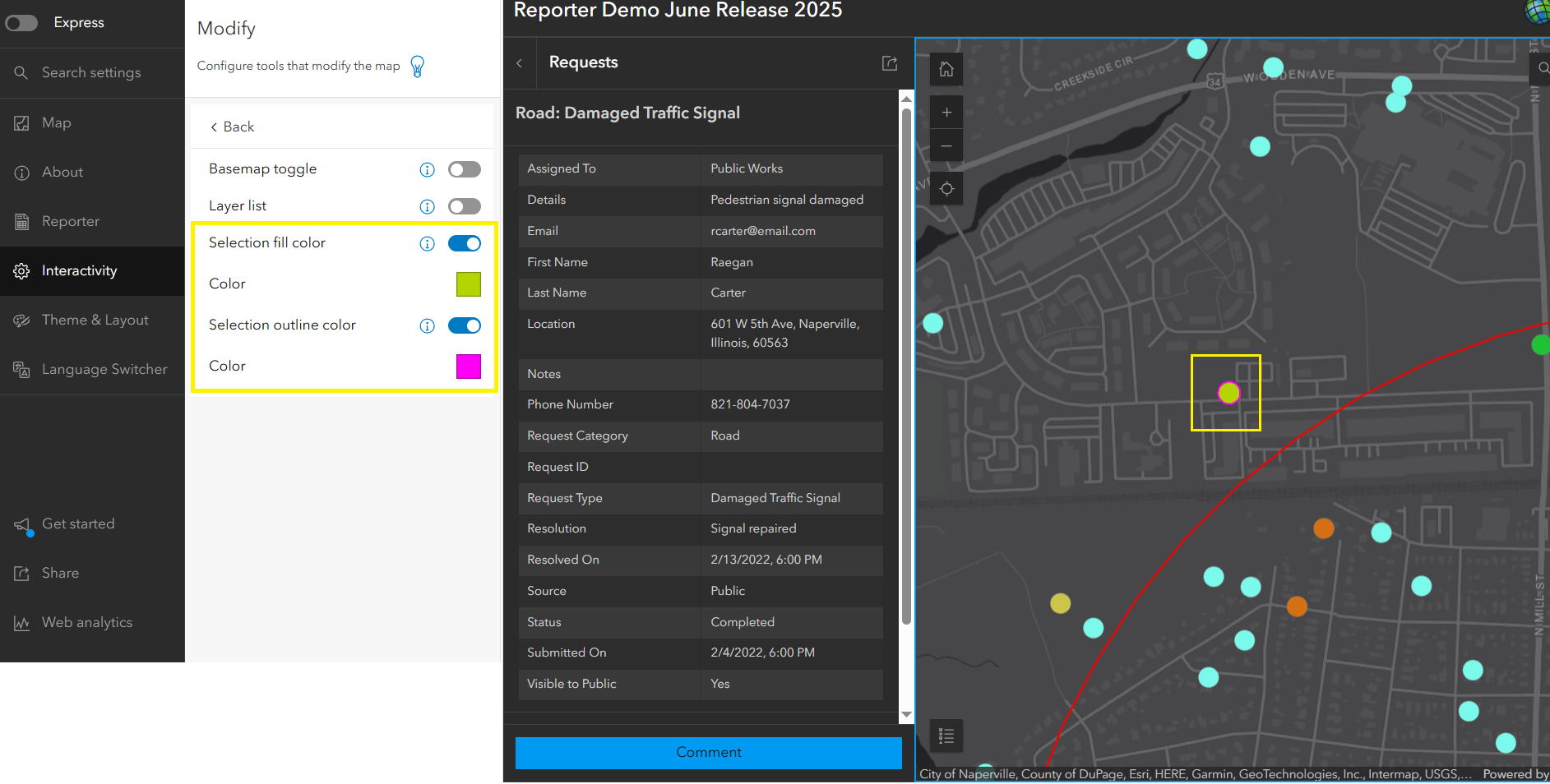1550x784 pixels.
Task: Open the Theme & Layout section
Action: pos(95,321)
